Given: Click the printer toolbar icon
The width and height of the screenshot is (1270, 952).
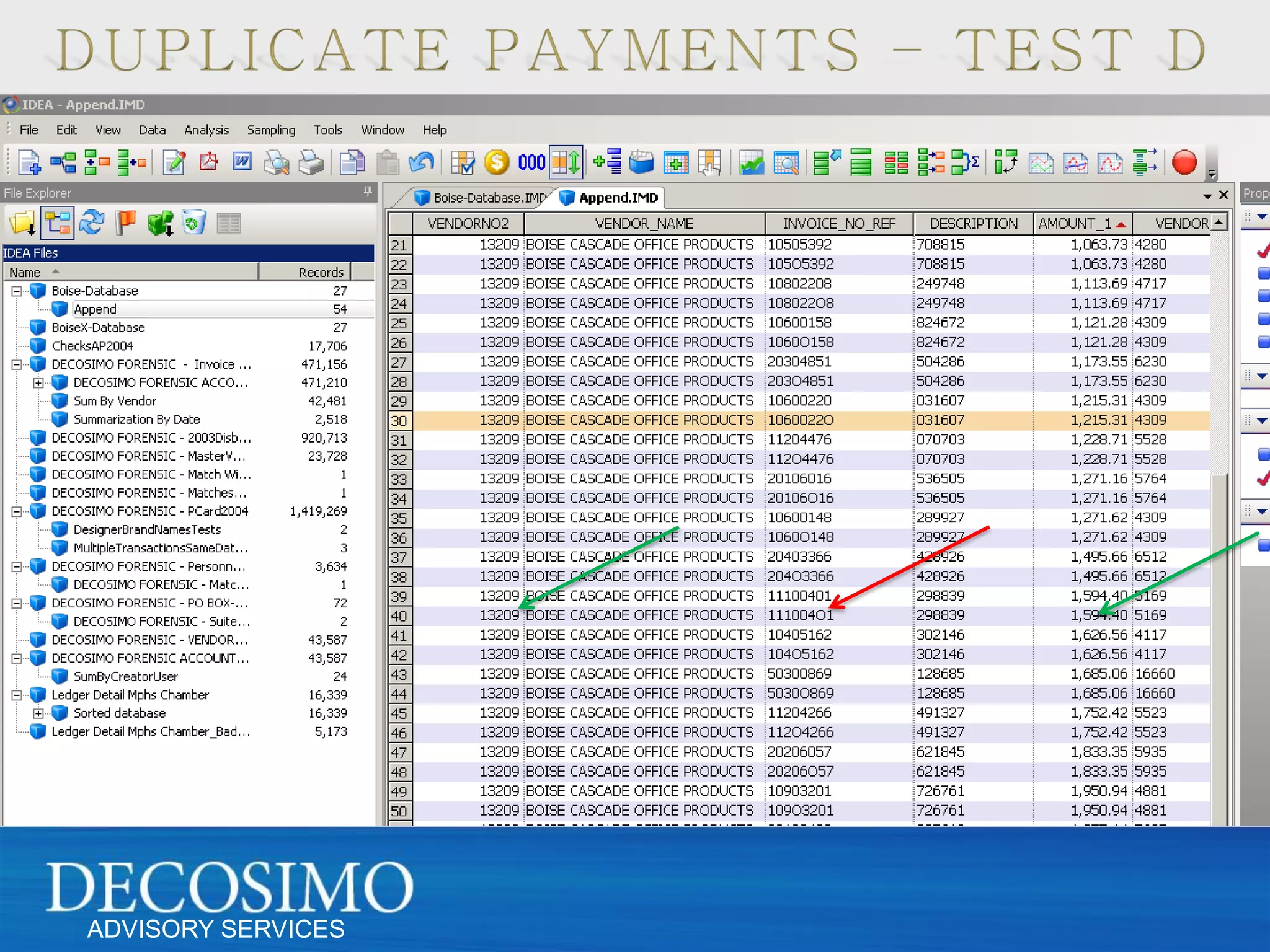Looking at the screenshot, I should 311,163.
